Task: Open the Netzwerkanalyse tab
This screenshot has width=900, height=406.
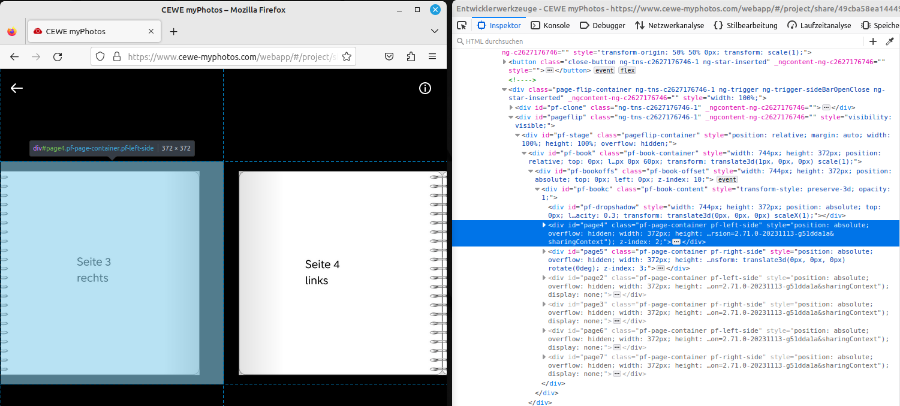Action: point(669,25)
